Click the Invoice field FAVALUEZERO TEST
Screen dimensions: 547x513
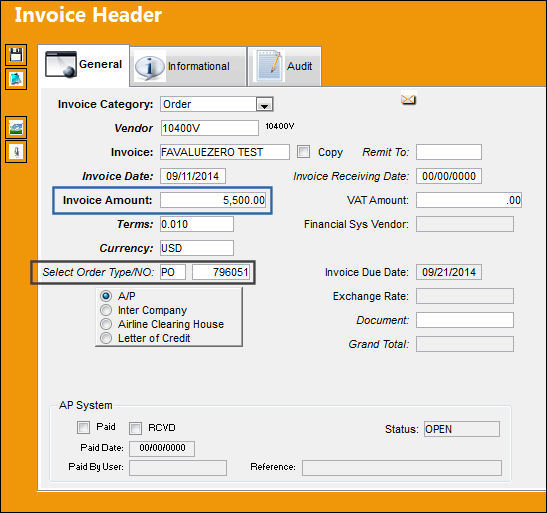[225, 152]
